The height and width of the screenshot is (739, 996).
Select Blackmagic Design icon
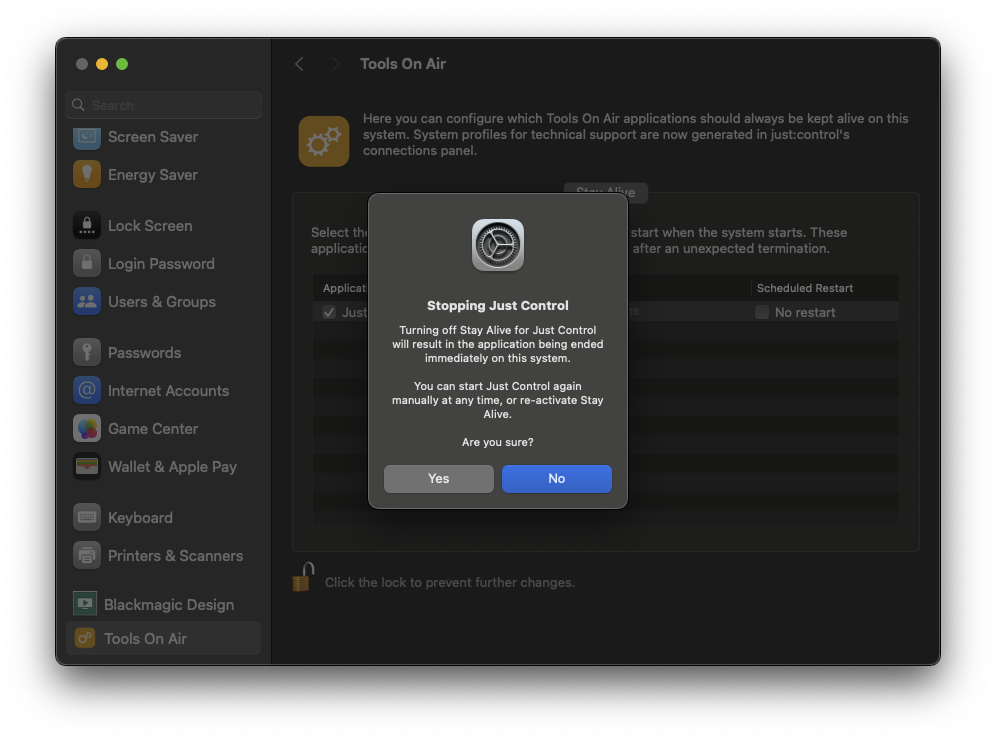(x=85, y=604)
